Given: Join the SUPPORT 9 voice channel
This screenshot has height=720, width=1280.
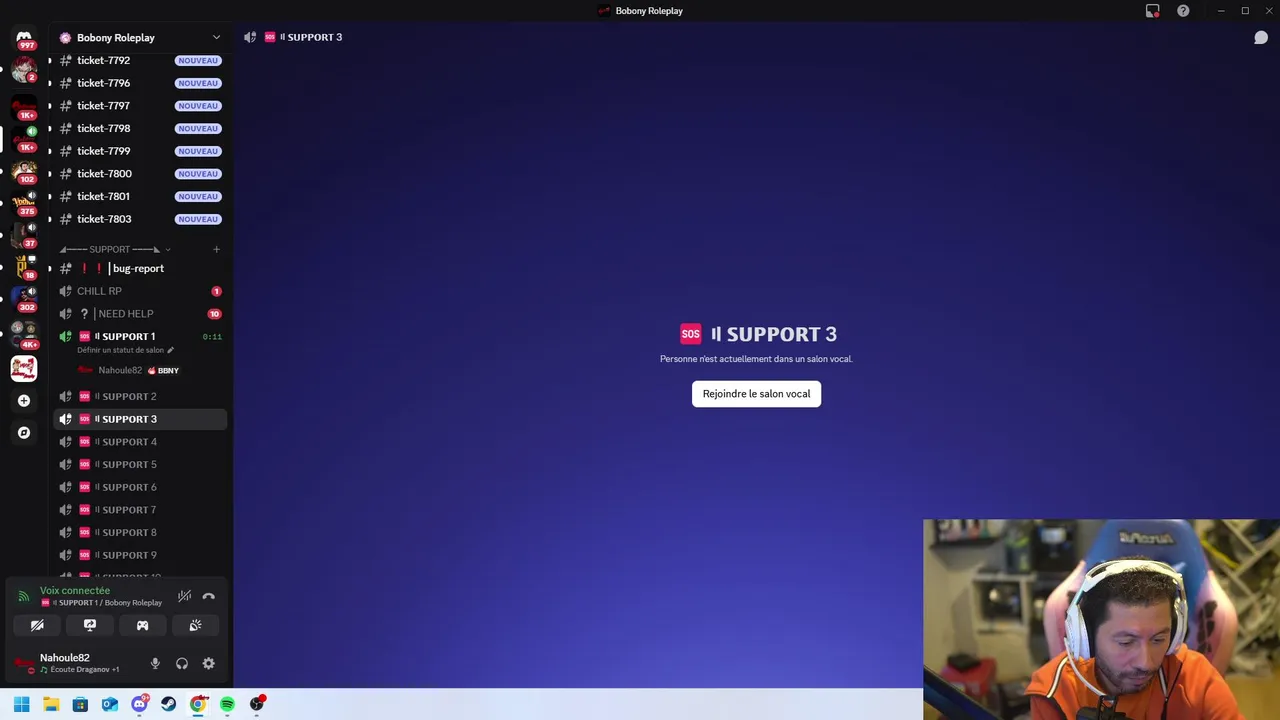Looking at the screenshot, I should [x=140, y=555].
